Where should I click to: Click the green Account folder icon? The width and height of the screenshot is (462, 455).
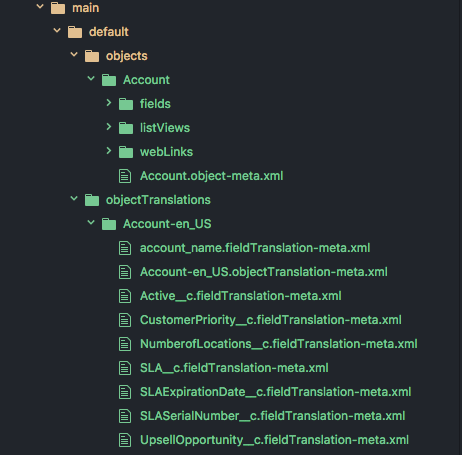(x=109, y=80)
